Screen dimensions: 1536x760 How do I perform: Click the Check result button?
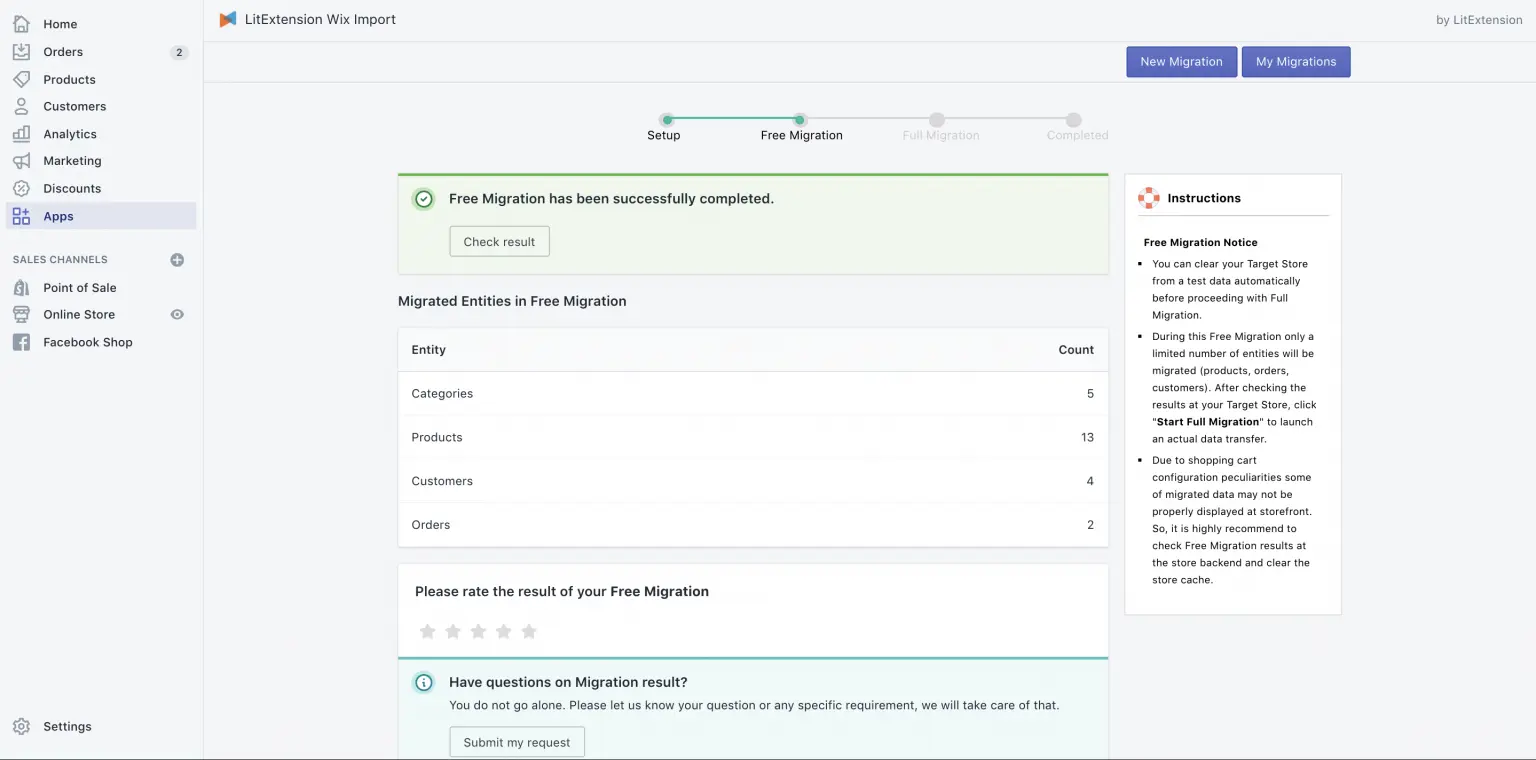pyautogui.click(x=499, y=242)
